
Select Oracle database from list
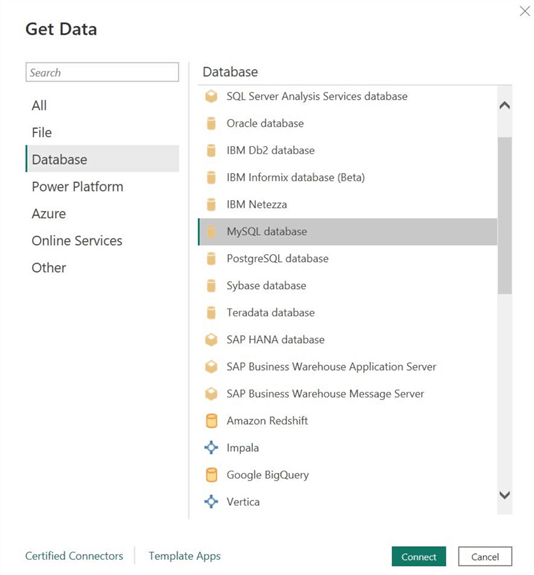348,124
